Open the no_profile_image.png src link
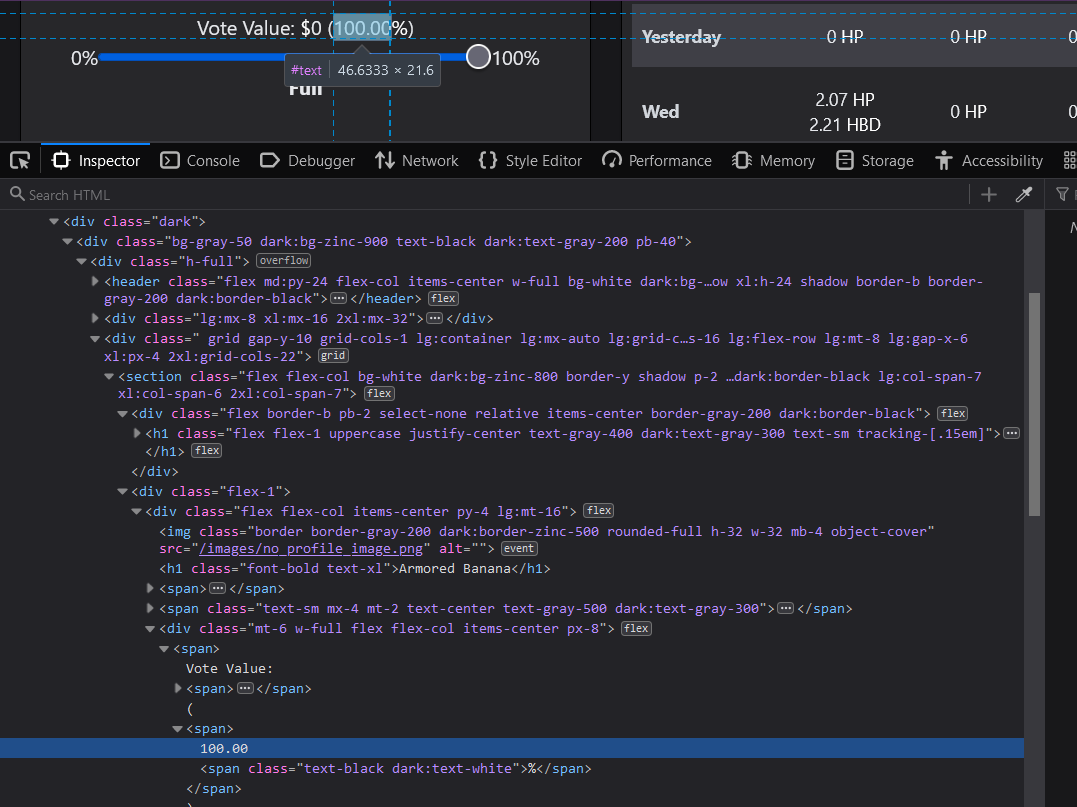The width and height of the screenshot is (1077, 807). (311, 549)
